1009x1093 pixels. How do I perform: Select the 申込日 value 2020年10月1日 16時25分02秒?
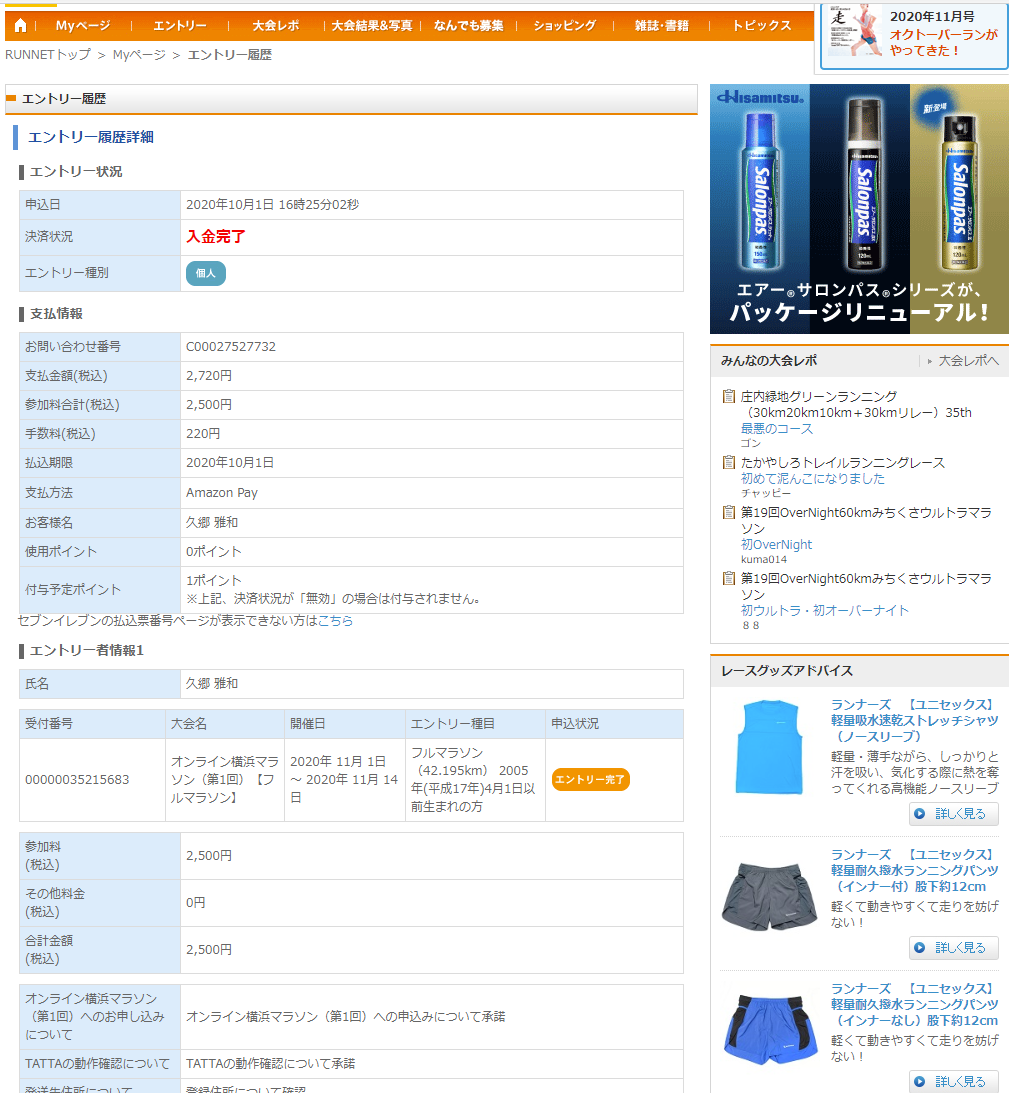click(272, 204)
